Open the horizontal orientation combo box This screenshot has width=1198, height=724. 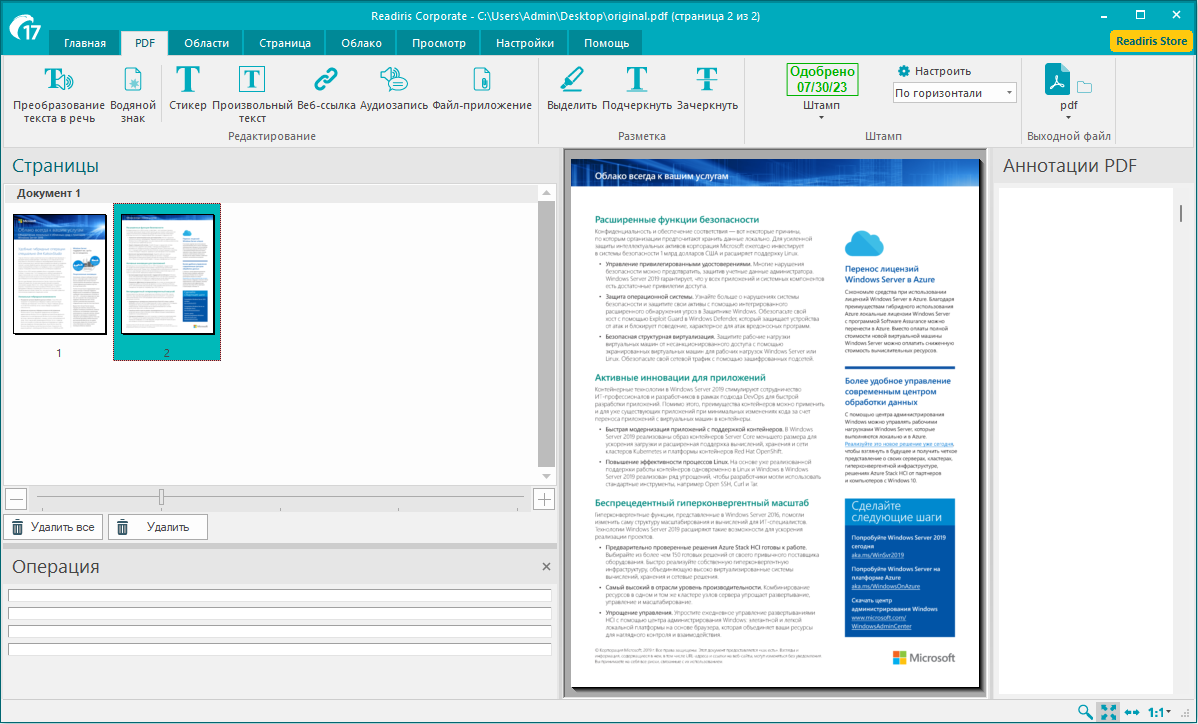pyautogui.click(x=954, y=93)
